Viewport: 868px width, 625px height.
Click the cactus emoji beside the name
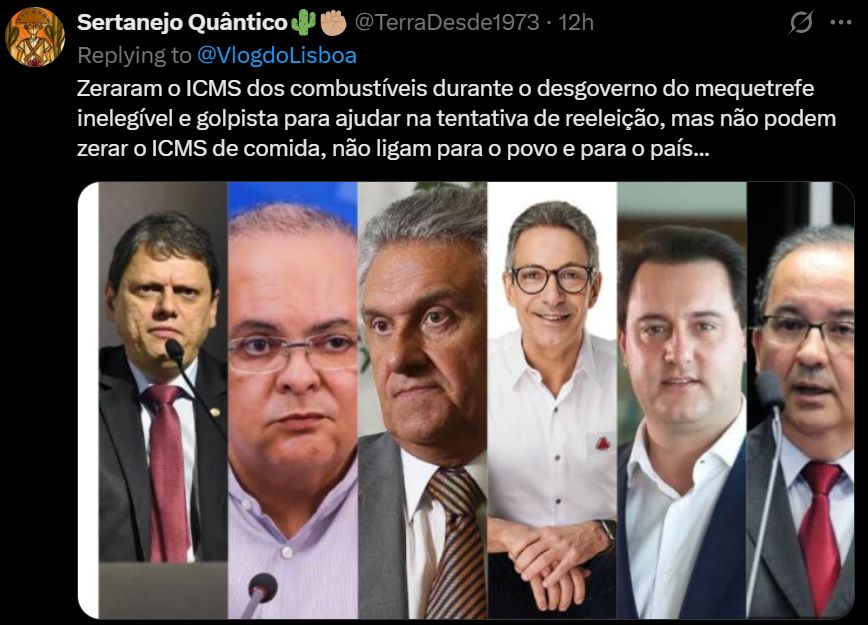point(303,23)
